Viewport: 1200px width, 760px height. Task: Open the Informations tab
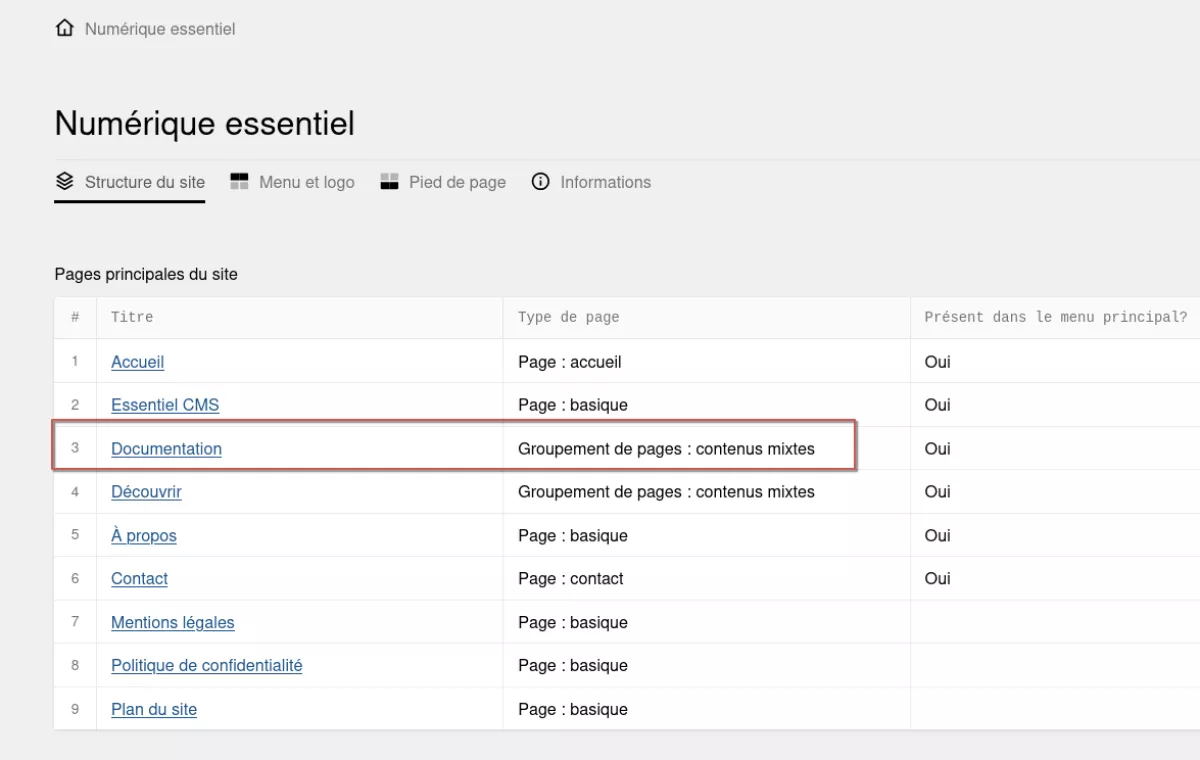(592, 182)
